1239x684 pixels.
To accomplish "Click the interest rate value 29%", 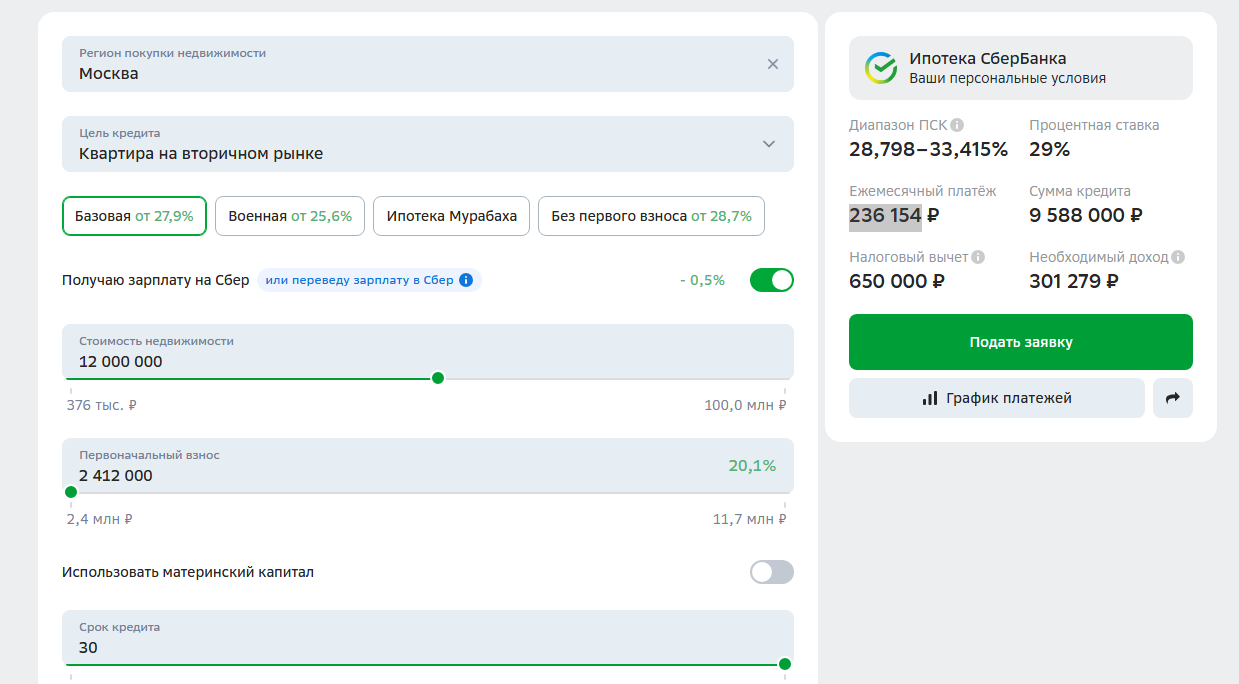I will point(1049,149).
